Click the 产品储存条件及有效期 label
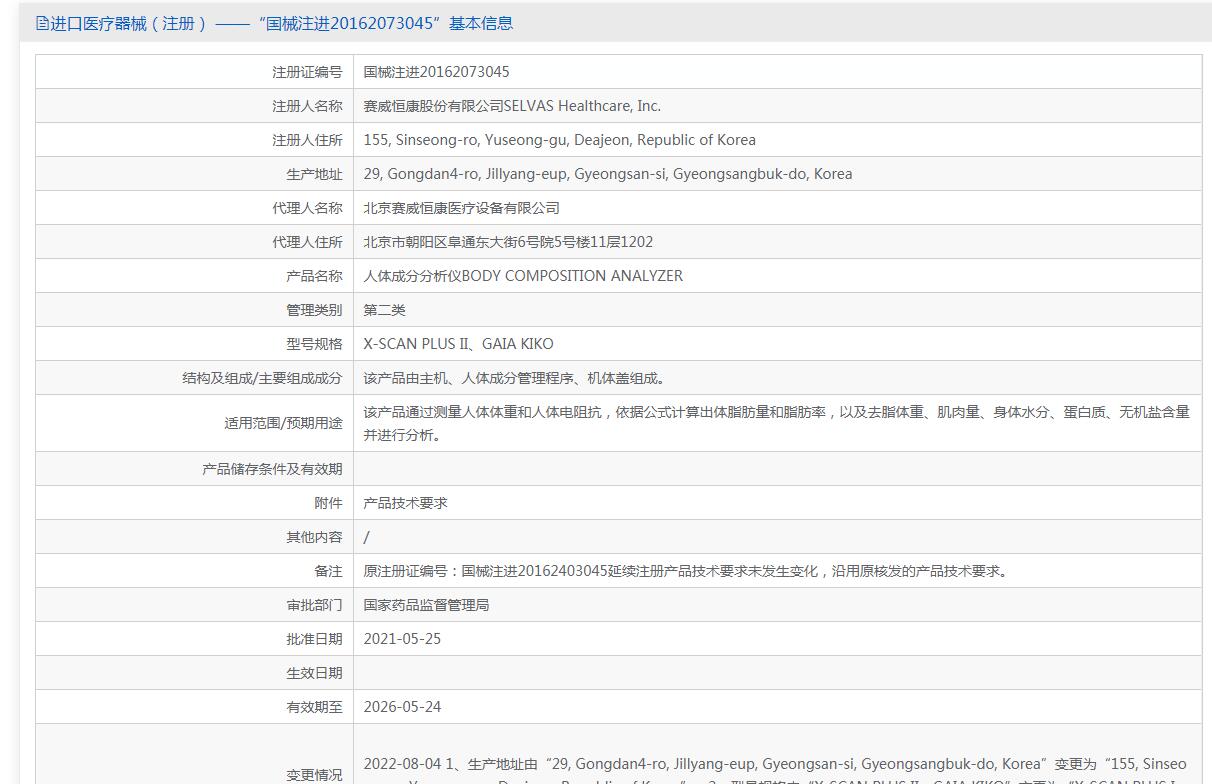 (x=272, y=469)
